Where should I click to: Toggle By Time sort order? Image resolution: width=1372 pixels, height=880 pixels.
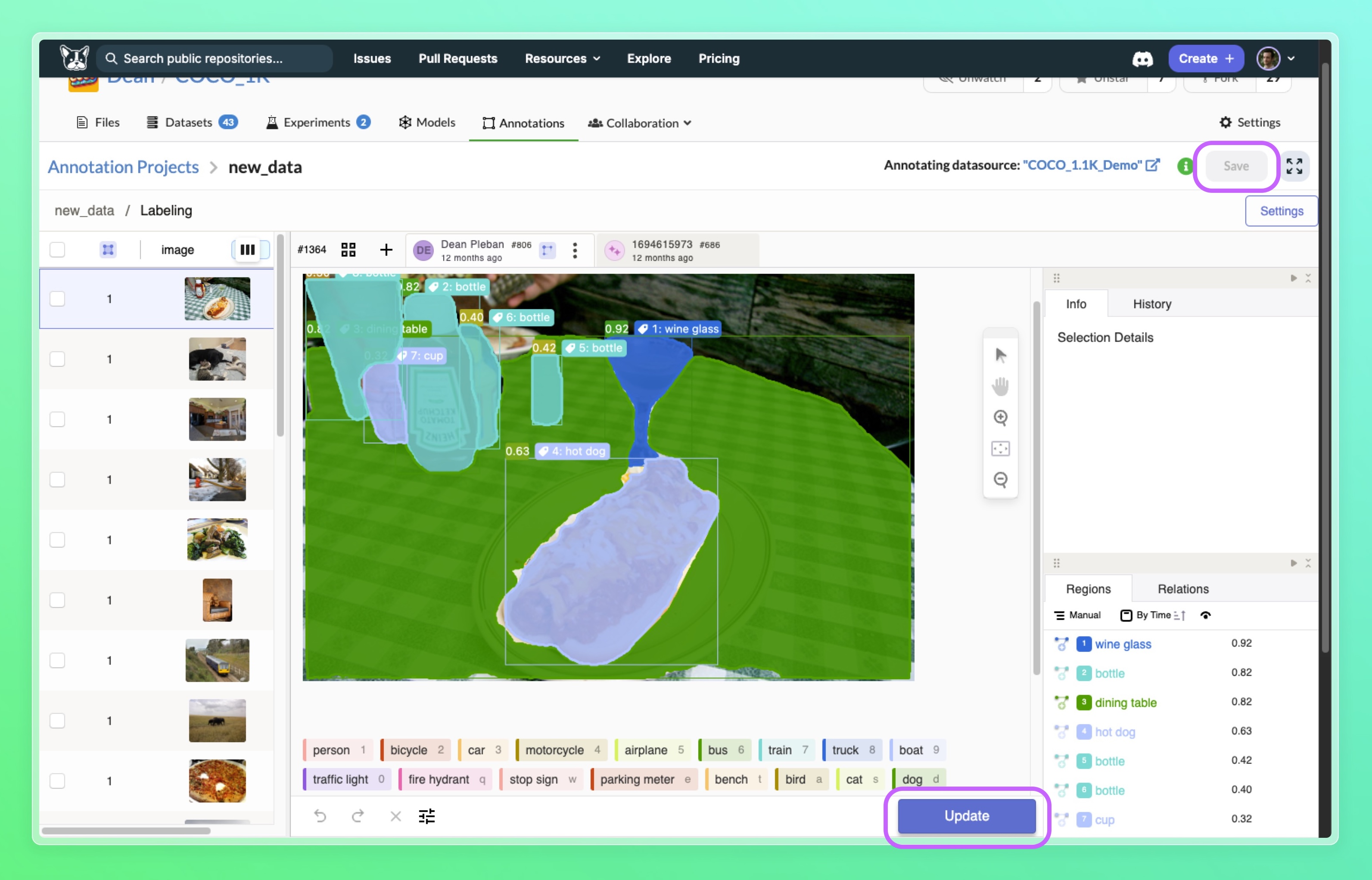[x=1185, y=615]
